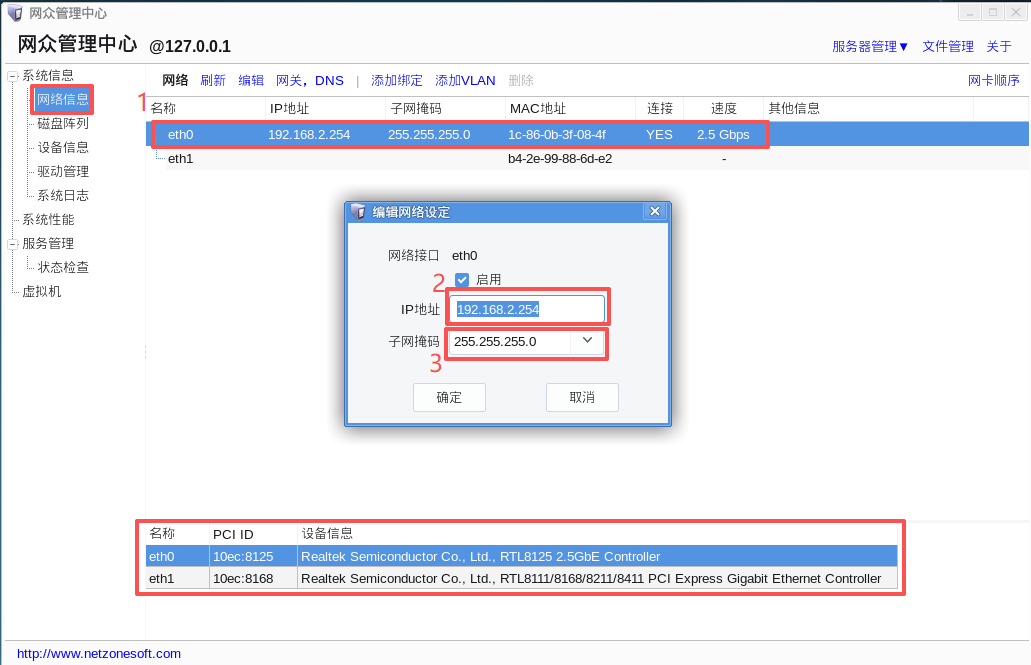Click the 名称 header in network table
1031x665 pixels.
(163, 109)
